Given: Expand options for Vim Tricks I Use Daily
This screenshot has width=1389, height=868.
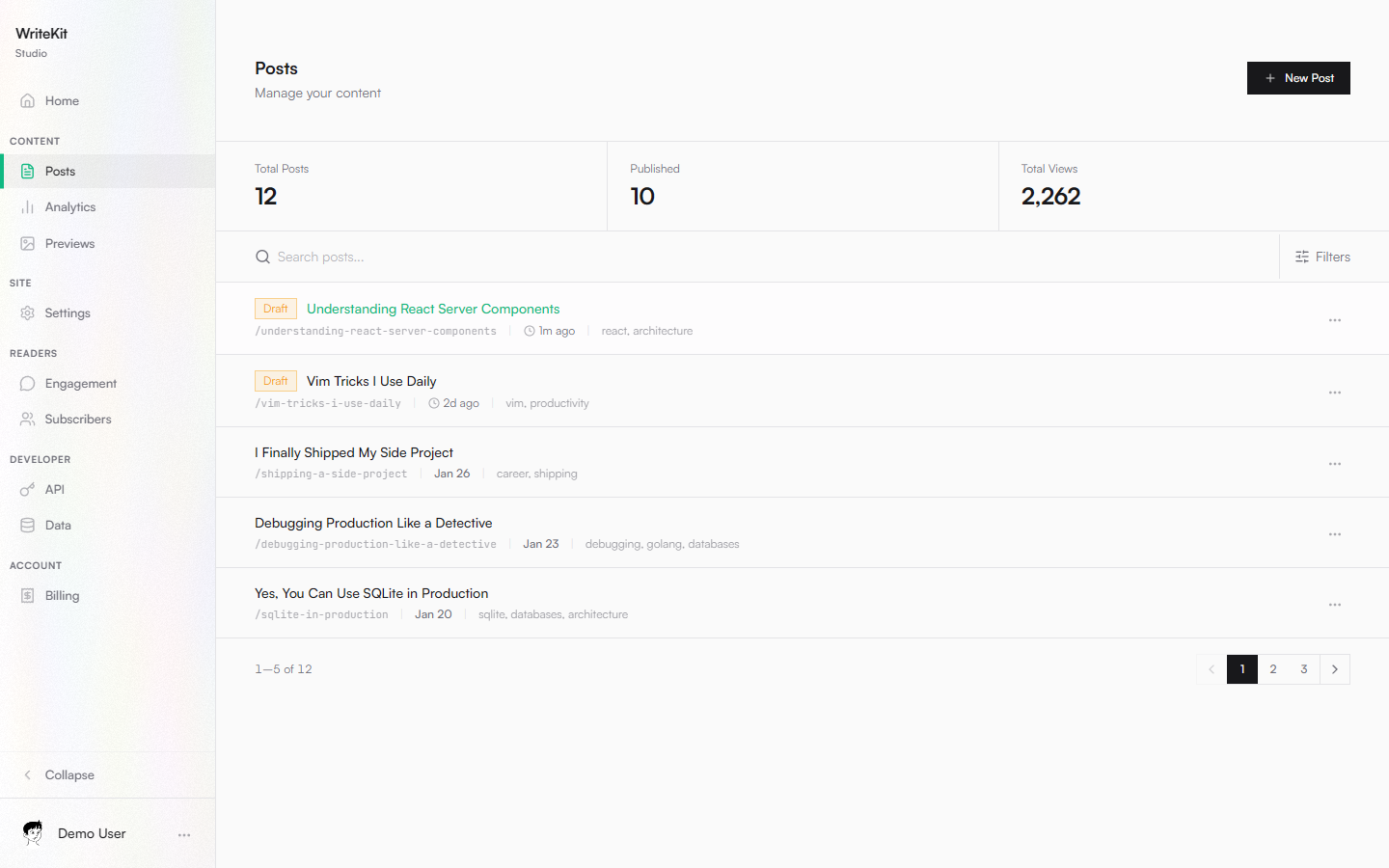Looking at the screenshot, I should pos(1335,392).
